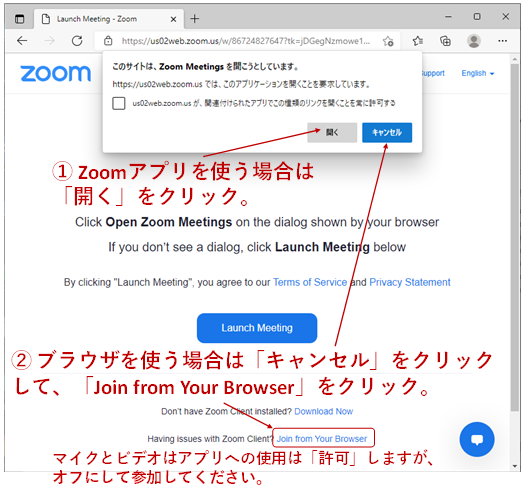The height and width of the screenshot is (500, 525).
Task: Click the address bar lock icon
Action: (x=108, y=41)
